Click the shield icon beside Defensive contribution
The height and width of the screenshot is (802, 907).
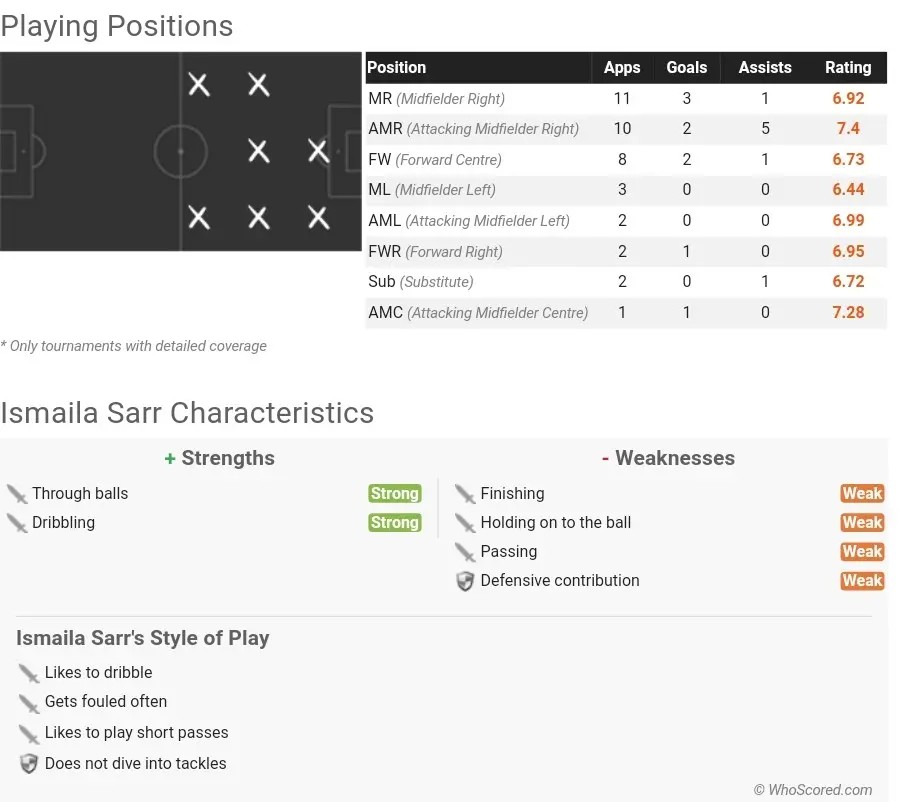click(x=464, y=581)
